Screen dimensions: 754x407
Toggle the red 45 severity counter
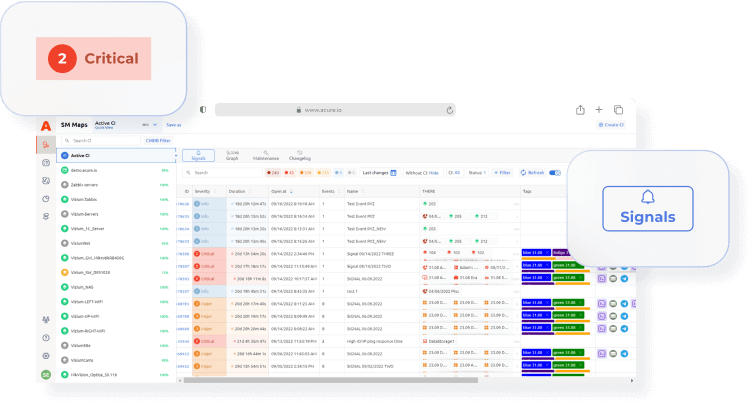tap(289, 173)
